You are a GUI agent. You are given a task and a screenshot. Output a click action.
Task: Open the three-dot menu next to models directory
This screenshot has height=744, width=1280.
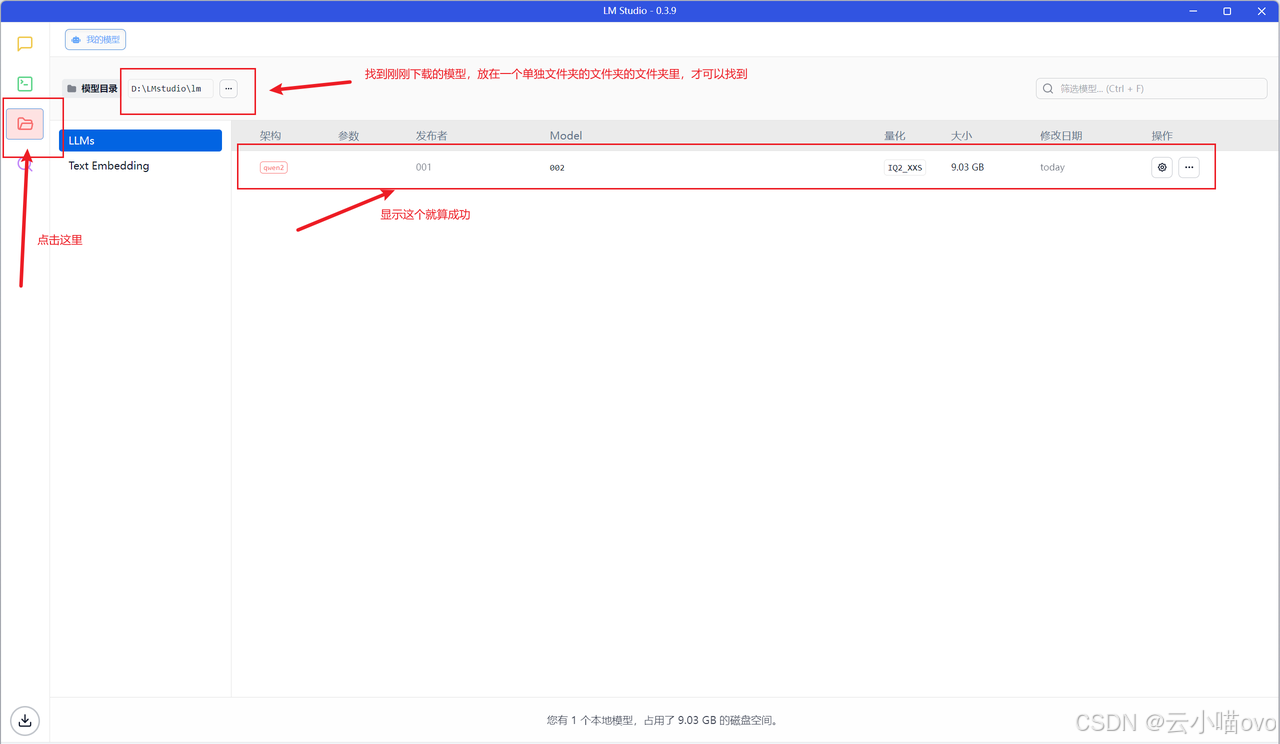point(229,89)
